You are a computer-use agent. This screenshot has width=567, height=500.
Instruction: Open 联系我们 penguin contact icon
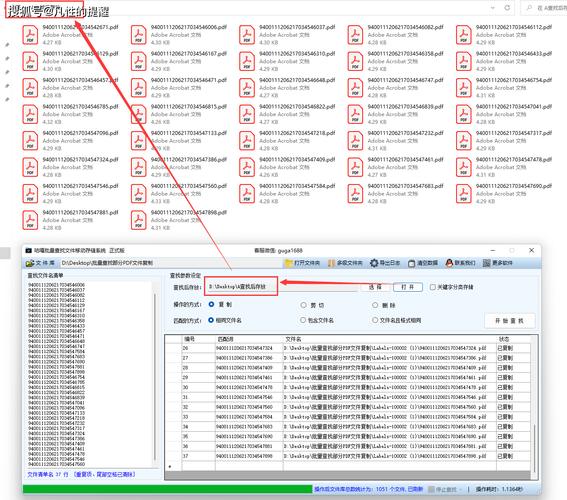click(x=449, y=263)
